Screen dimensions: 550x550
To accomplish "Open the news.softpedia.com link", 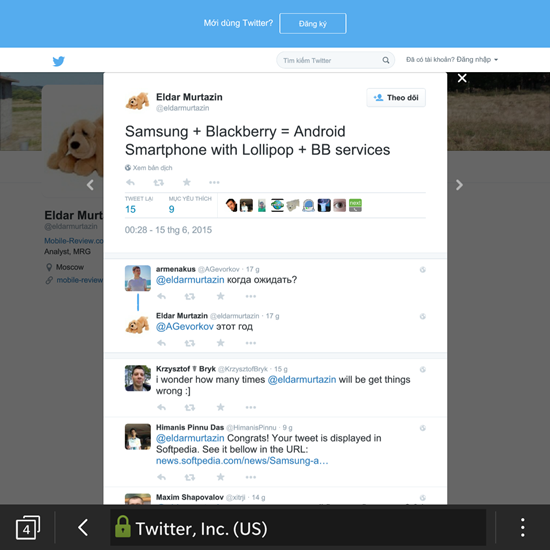I will [242, 461].
